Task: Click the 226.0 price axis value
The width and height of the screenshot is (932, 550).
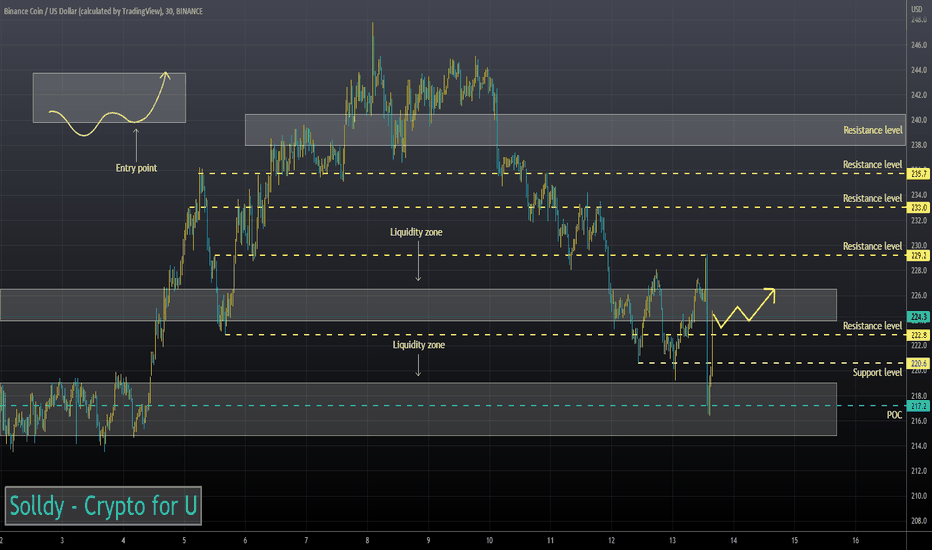Action: click(918, 296)
